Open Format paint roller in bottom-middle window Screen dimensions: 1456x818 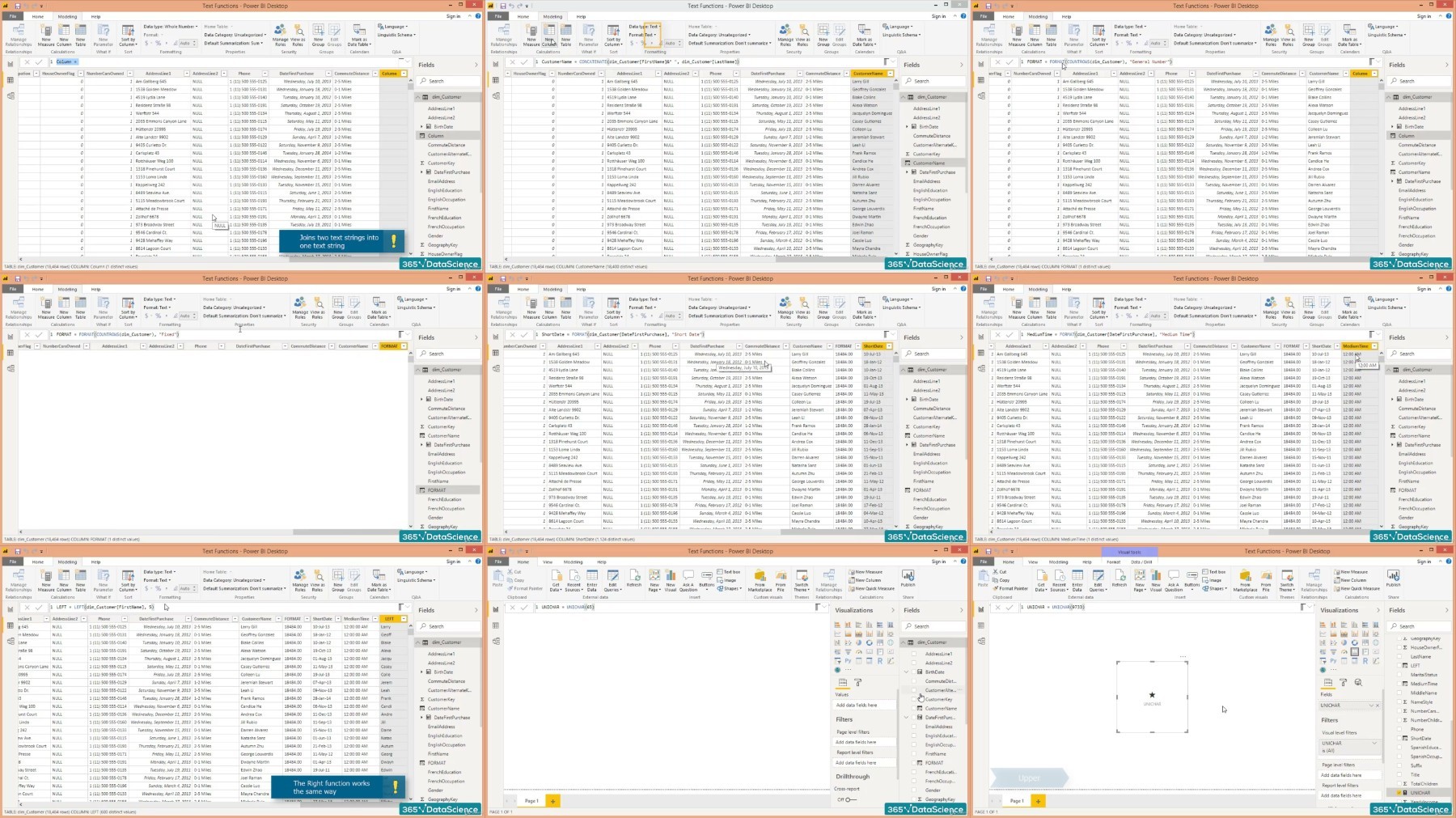click(857, 682)
